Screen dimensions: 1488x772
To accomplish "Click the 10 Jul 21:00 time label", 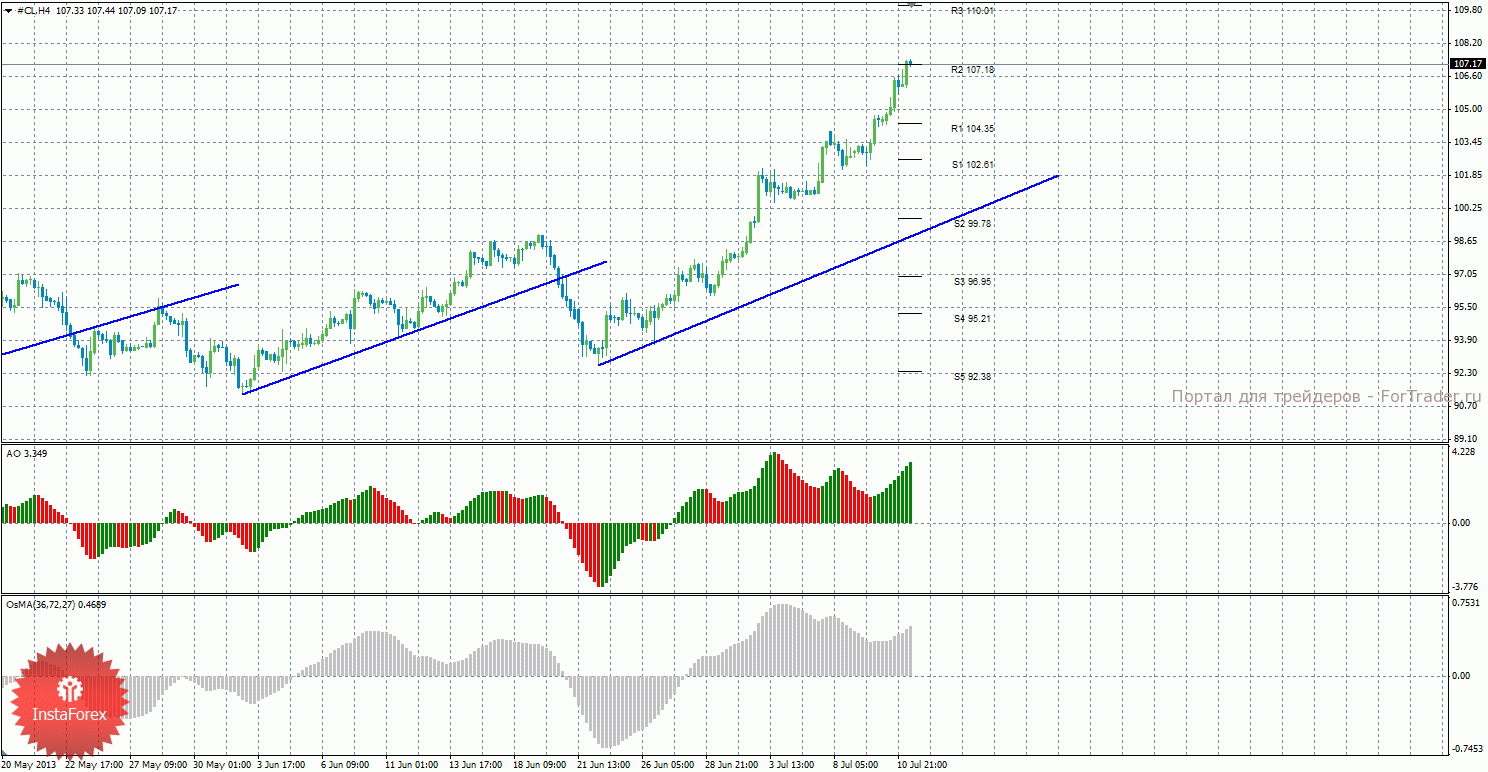I will 921,764.
